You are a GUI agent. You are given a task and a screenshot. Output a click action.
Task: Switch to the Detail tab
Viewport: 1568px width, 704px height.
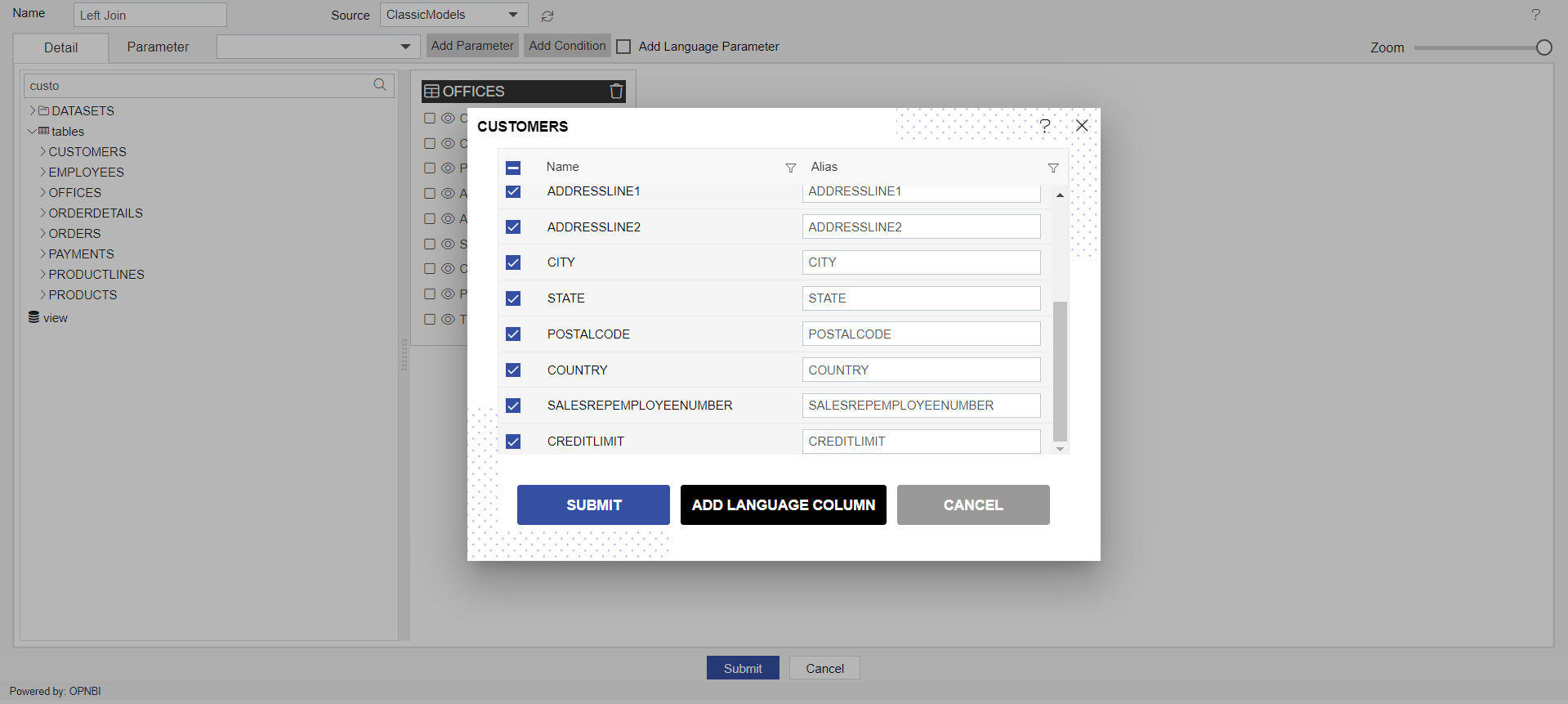coord(60,47)
